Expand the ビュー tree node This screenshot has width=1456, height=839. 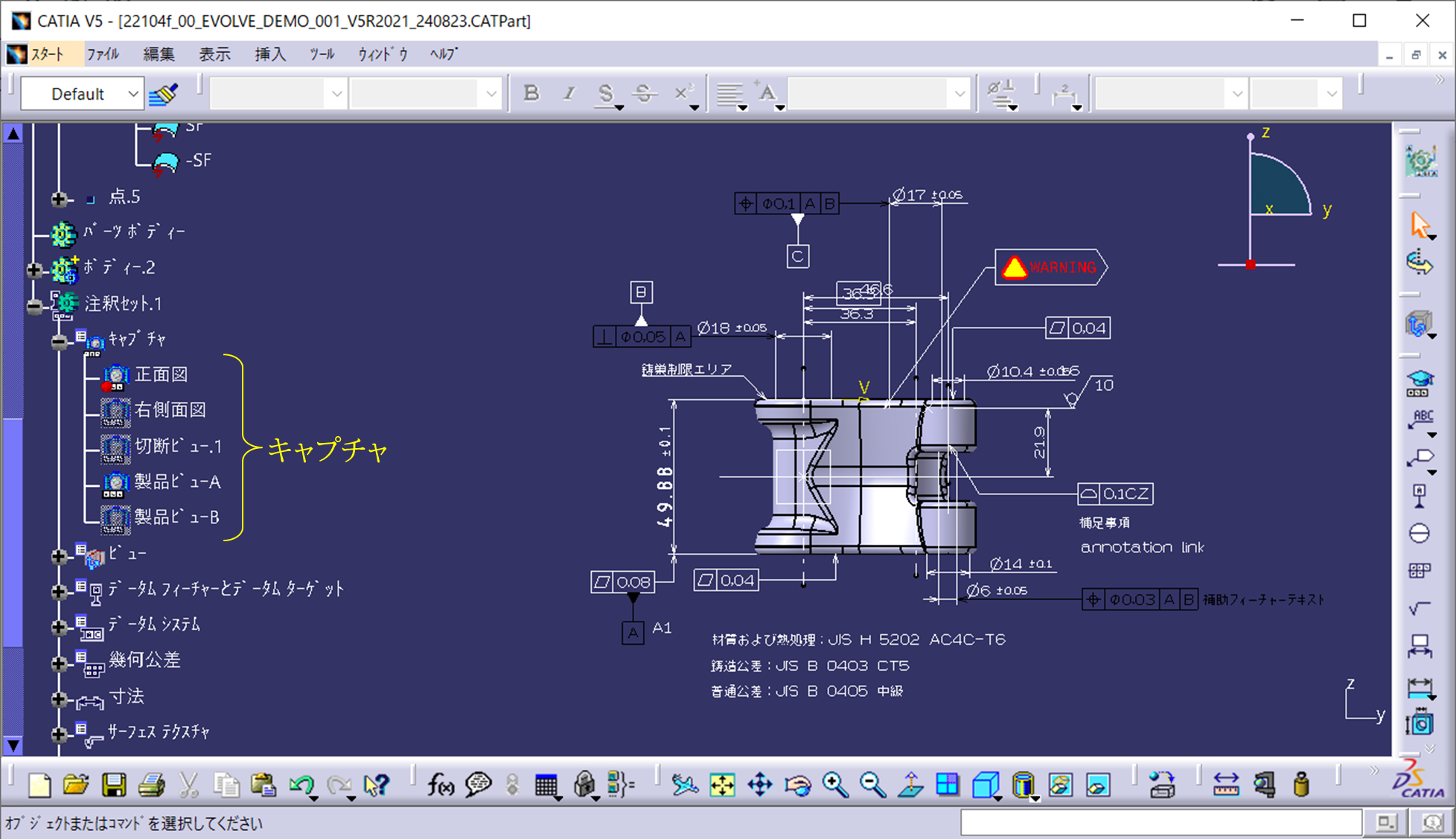[x=60, y=555]
